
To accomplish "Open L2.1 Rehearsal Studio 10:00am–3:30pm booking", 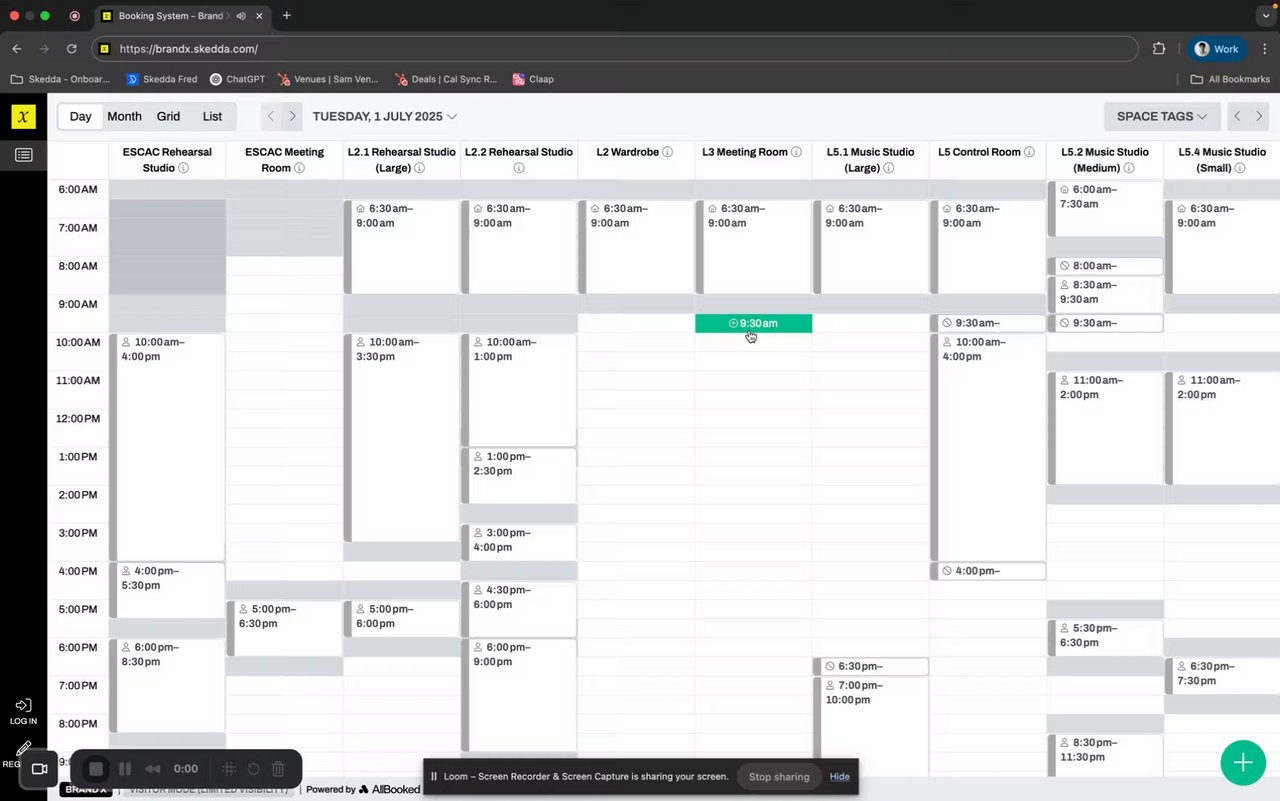I will pyautogui.click(x=401, y=437).
